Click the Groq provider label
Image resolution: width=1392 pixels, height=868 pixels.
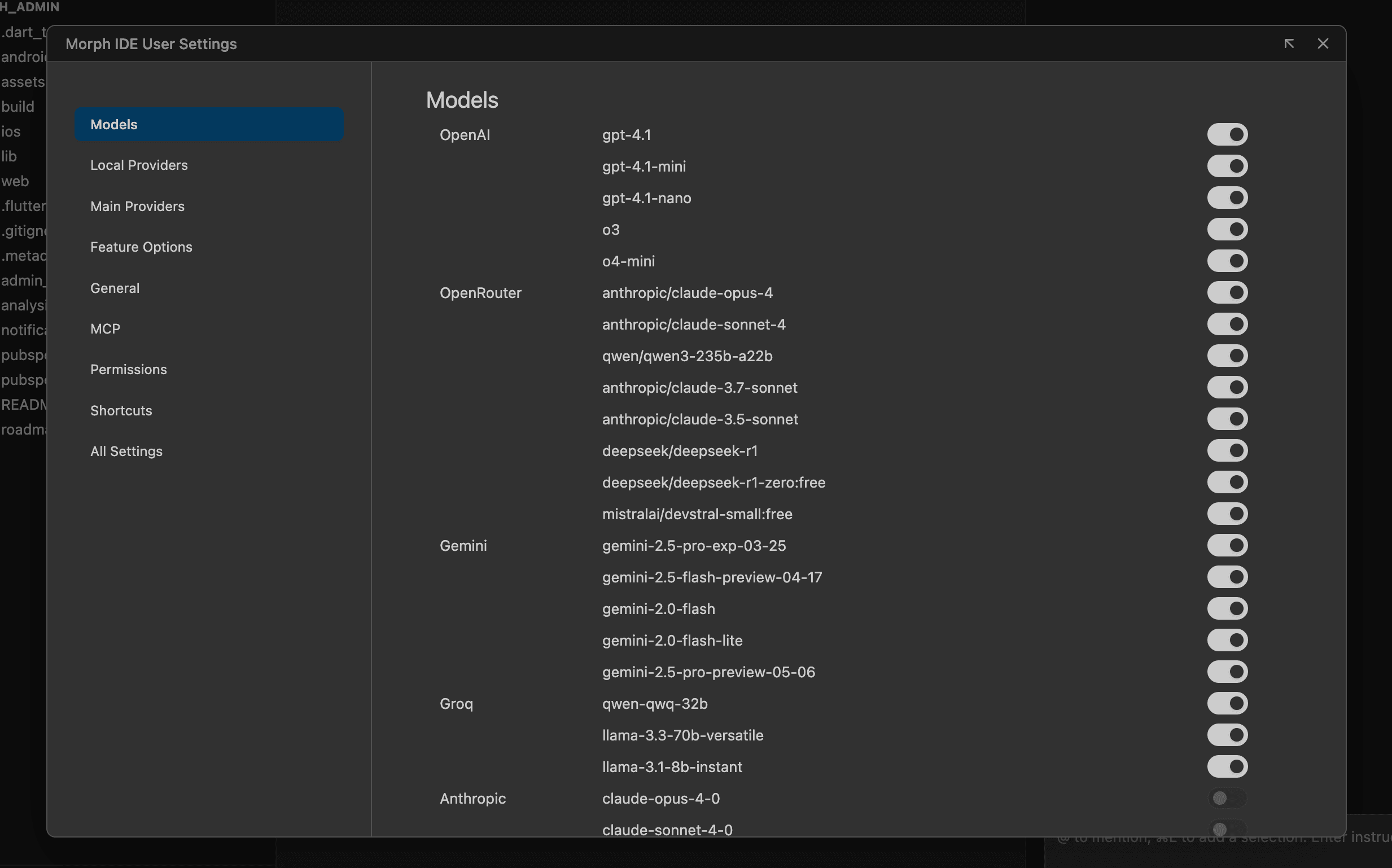point(456,704)
